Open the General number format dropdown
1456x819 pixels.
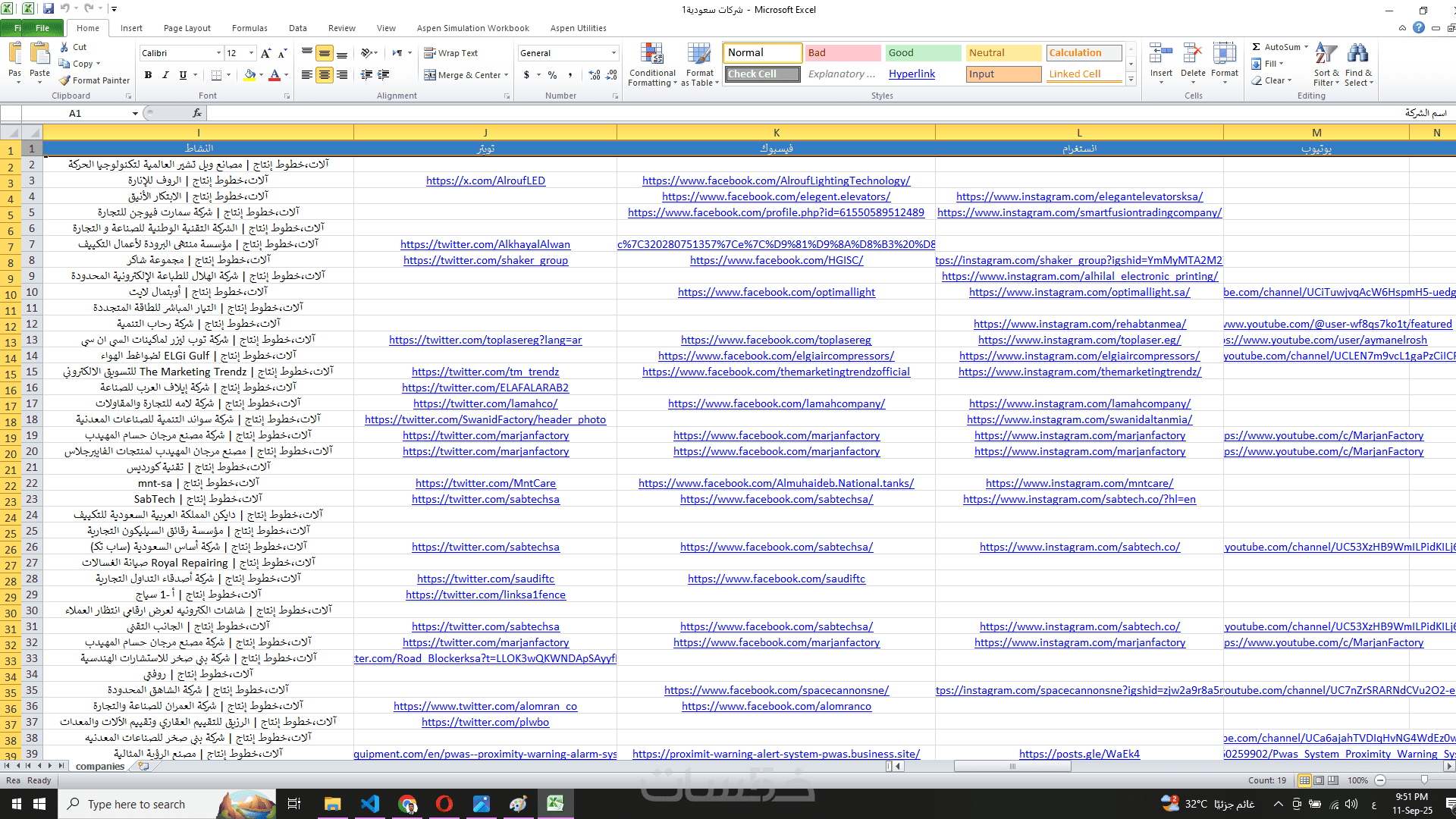pos(613,53)
